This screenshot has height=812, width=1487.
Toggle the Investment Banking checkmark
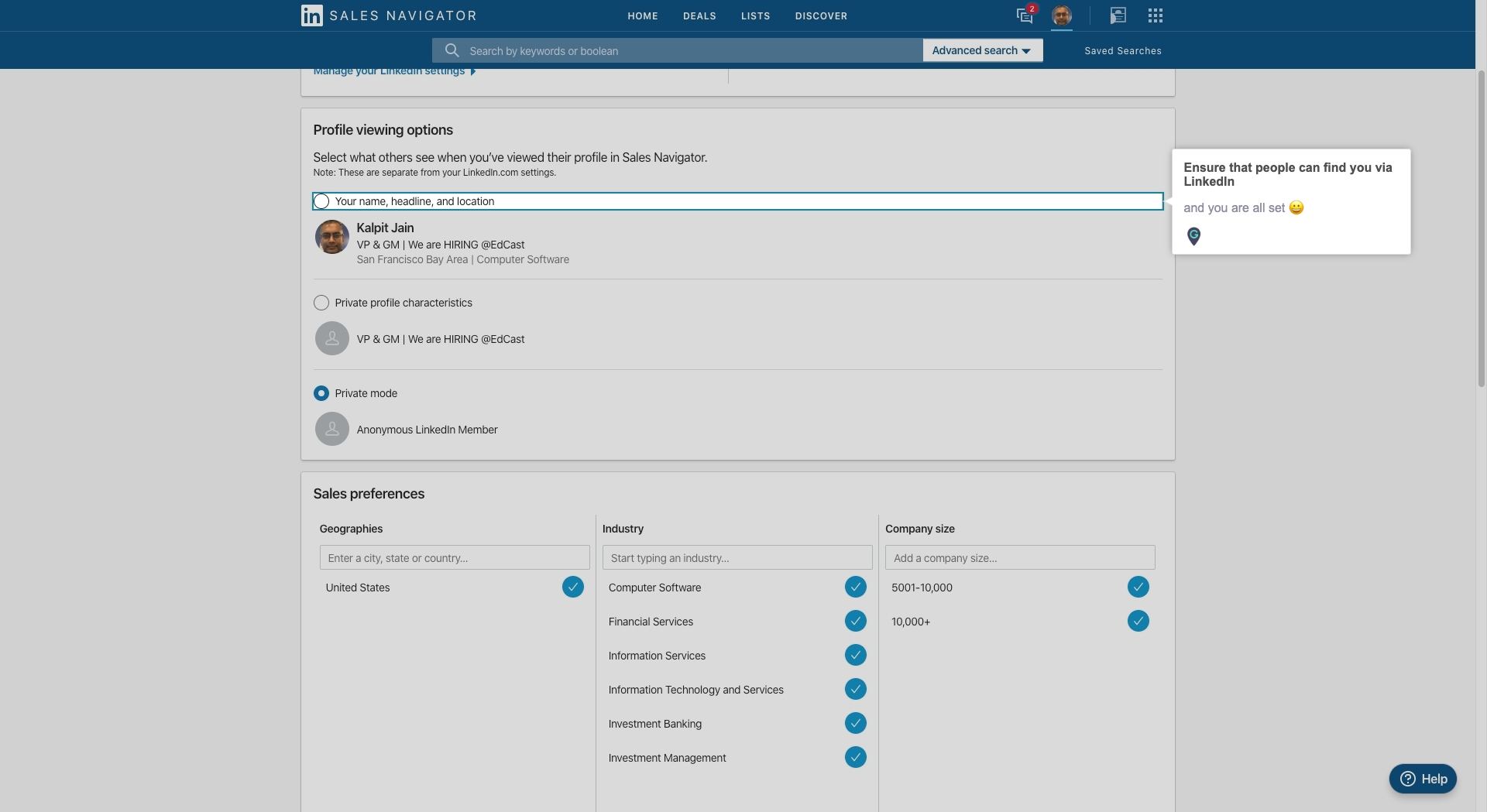856,723
